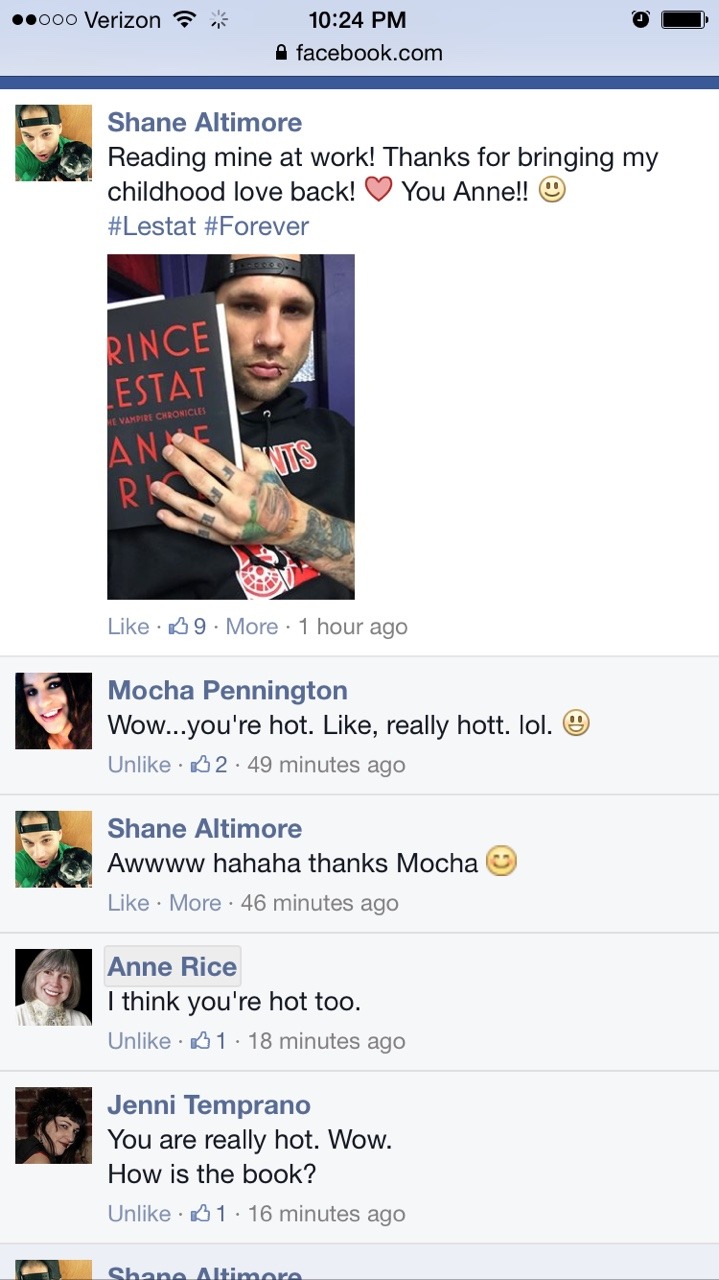Tap the padlock icon beside facebook.com
The image size is (719, 1280).
(x=281, y=52)
